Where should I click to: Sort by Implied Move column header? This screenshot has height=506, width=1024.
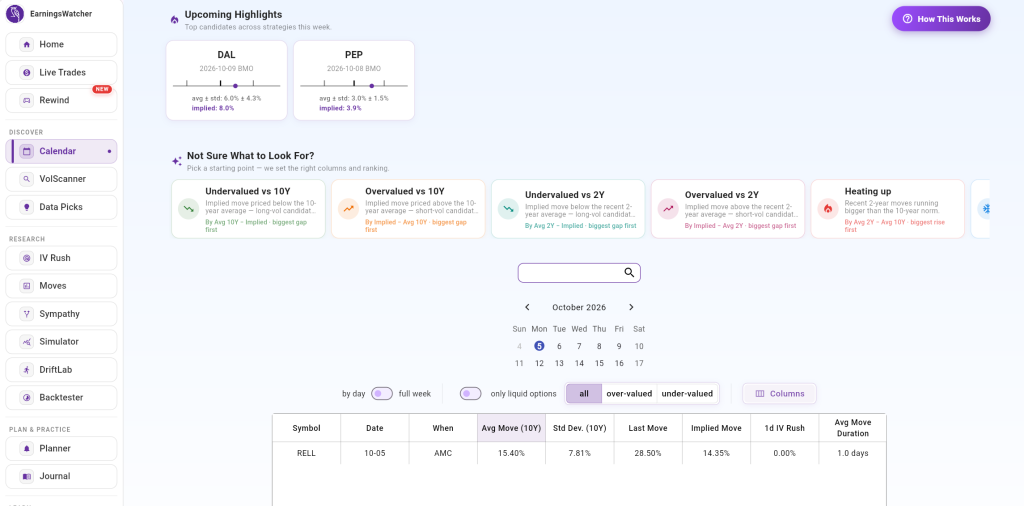716,428
